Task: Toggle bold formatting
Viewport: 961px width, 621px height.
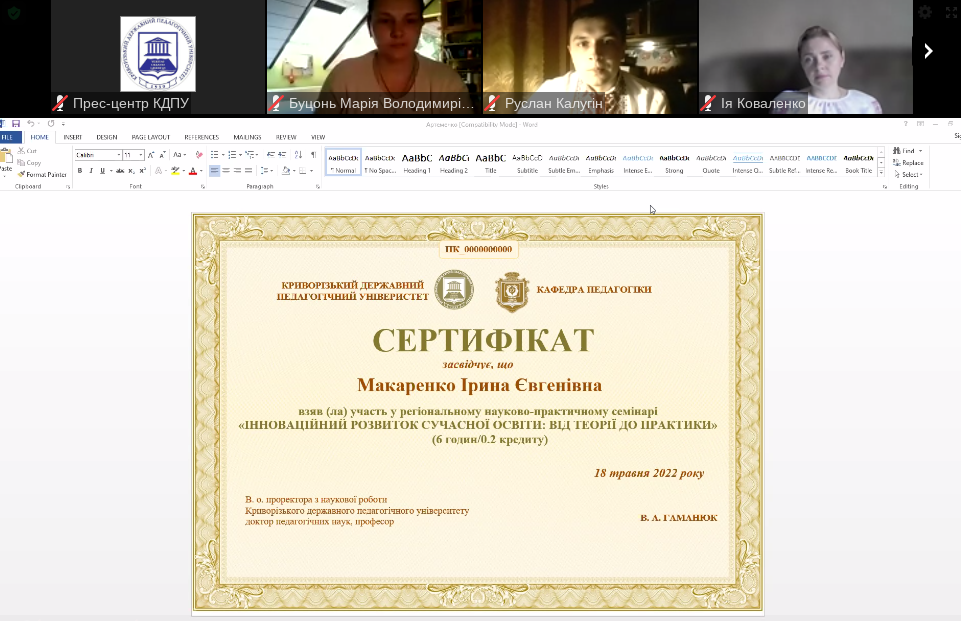Action: point(80,171)
